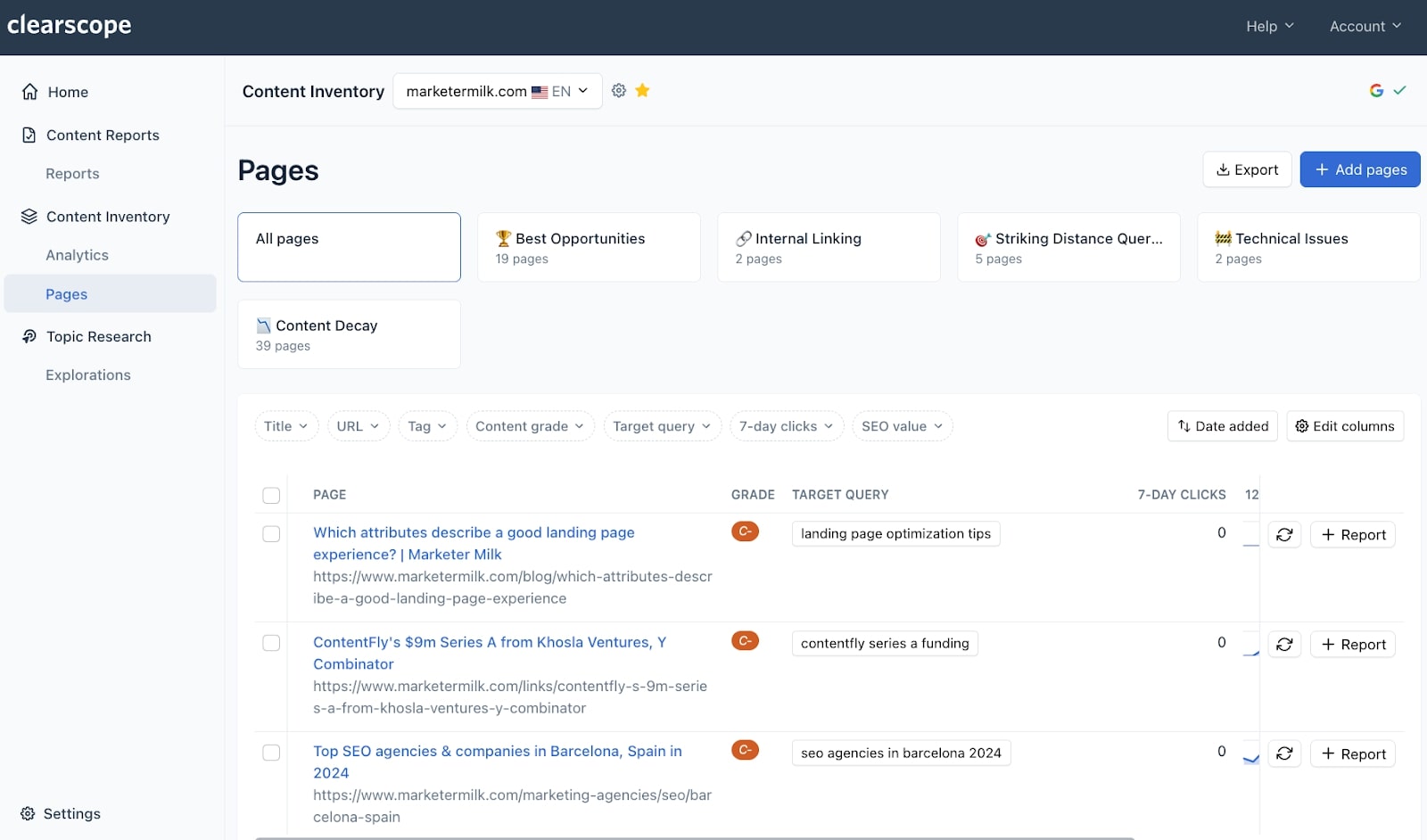The image size is (1427, 840).
Task: Toggle the select-all pages checkbox
Action: click(x=271, y=495)
